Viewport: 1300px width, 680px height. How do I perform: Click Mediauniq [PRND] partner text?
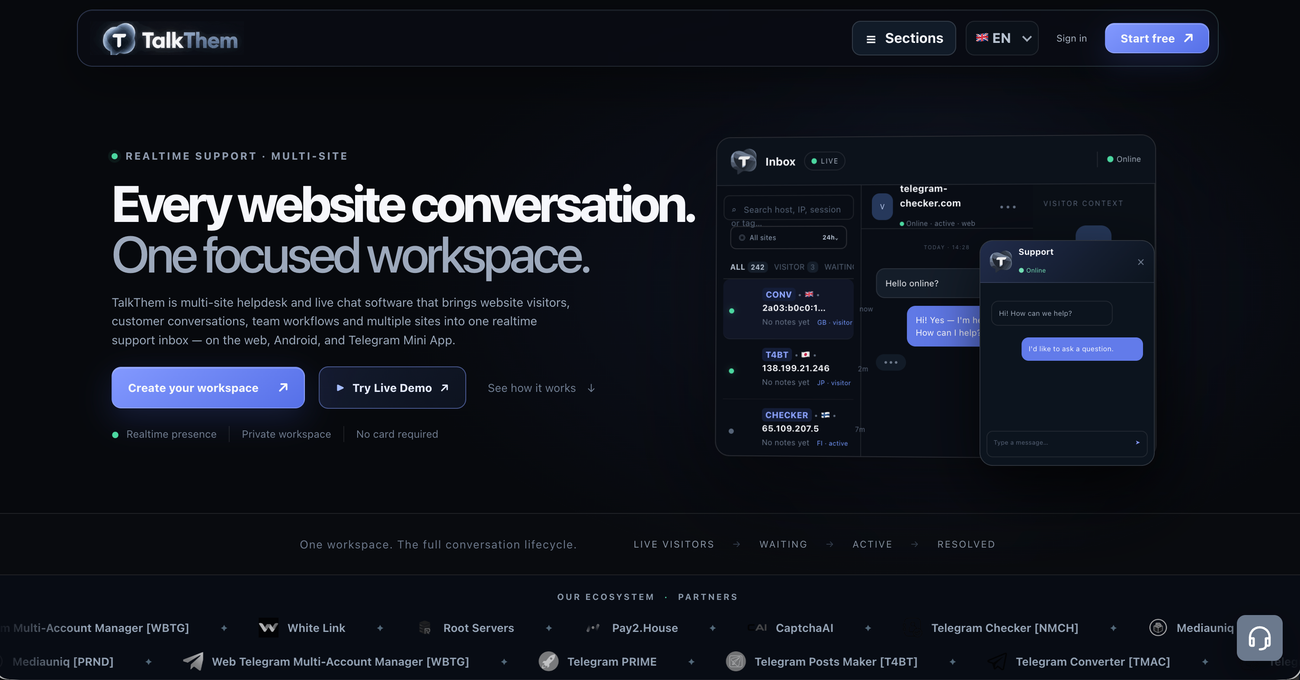63,661
